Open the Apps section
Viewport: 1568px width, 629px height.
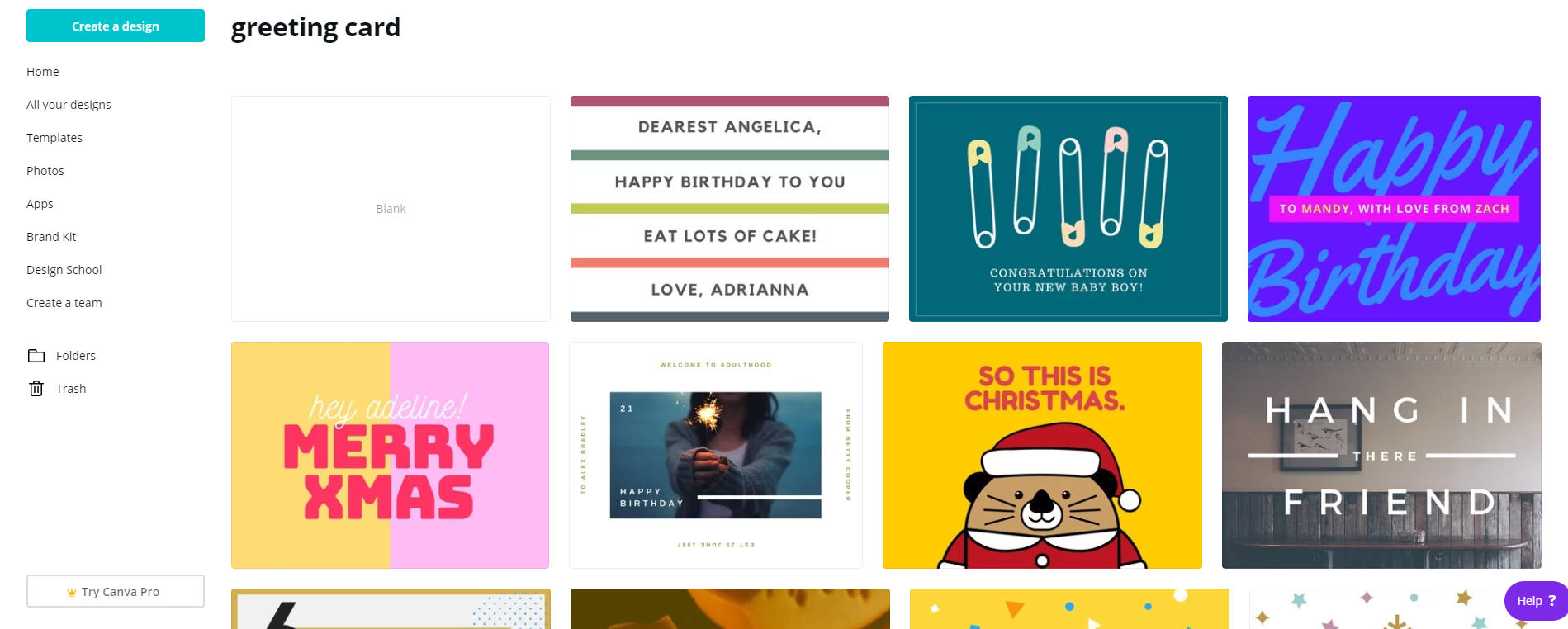click(40, 204)
